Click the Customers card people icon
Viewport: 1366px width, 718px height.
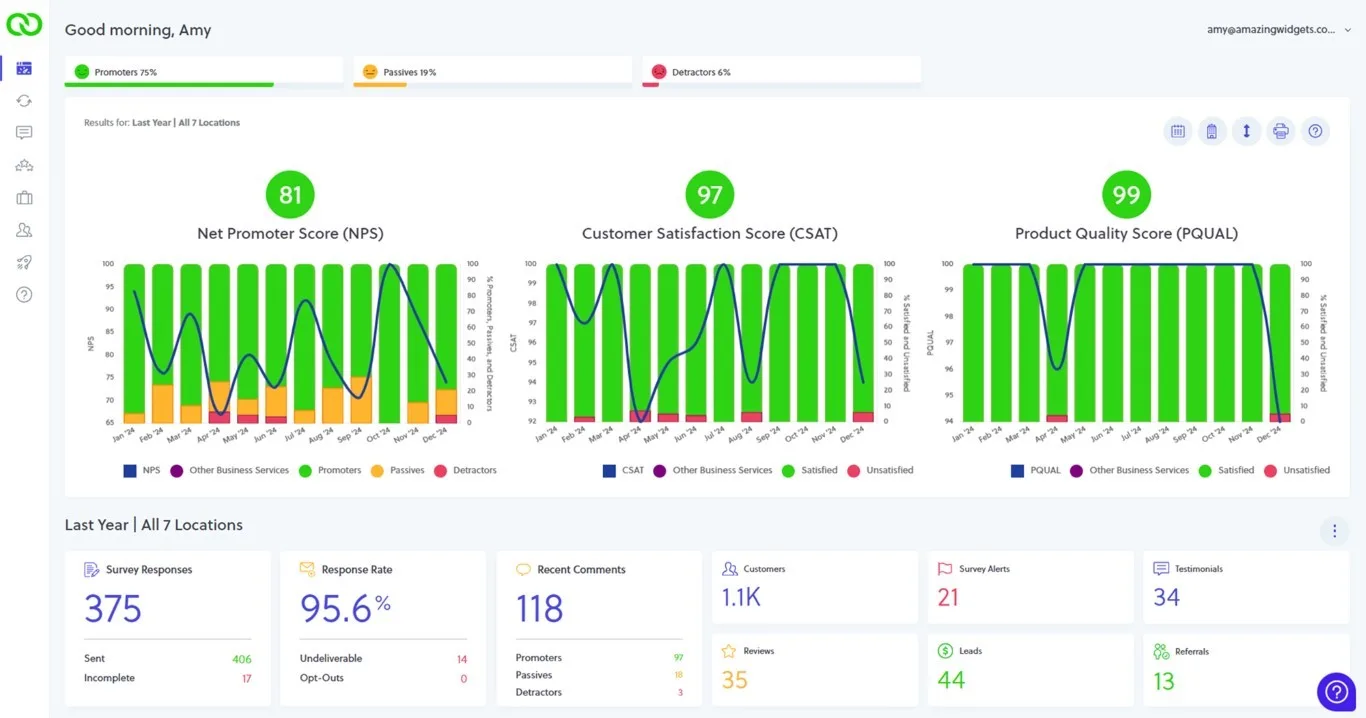point(729,568)
